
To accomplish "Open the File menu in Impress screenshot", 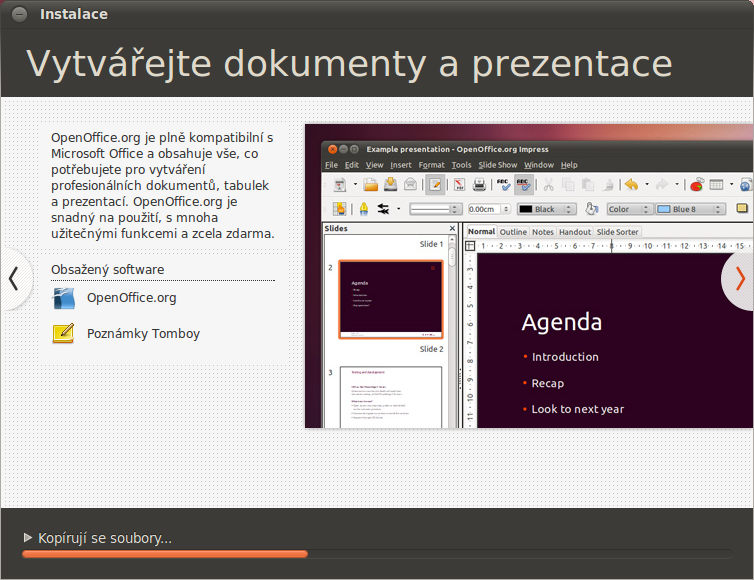I will click(331, 165).
